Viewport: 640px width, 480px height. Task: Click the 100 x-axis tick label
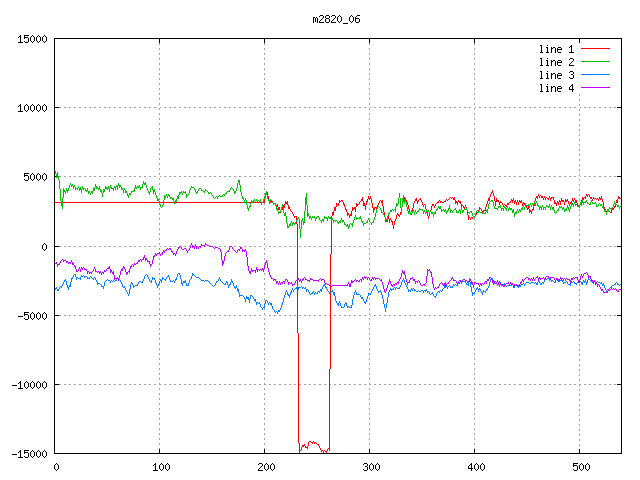(160, 467)
